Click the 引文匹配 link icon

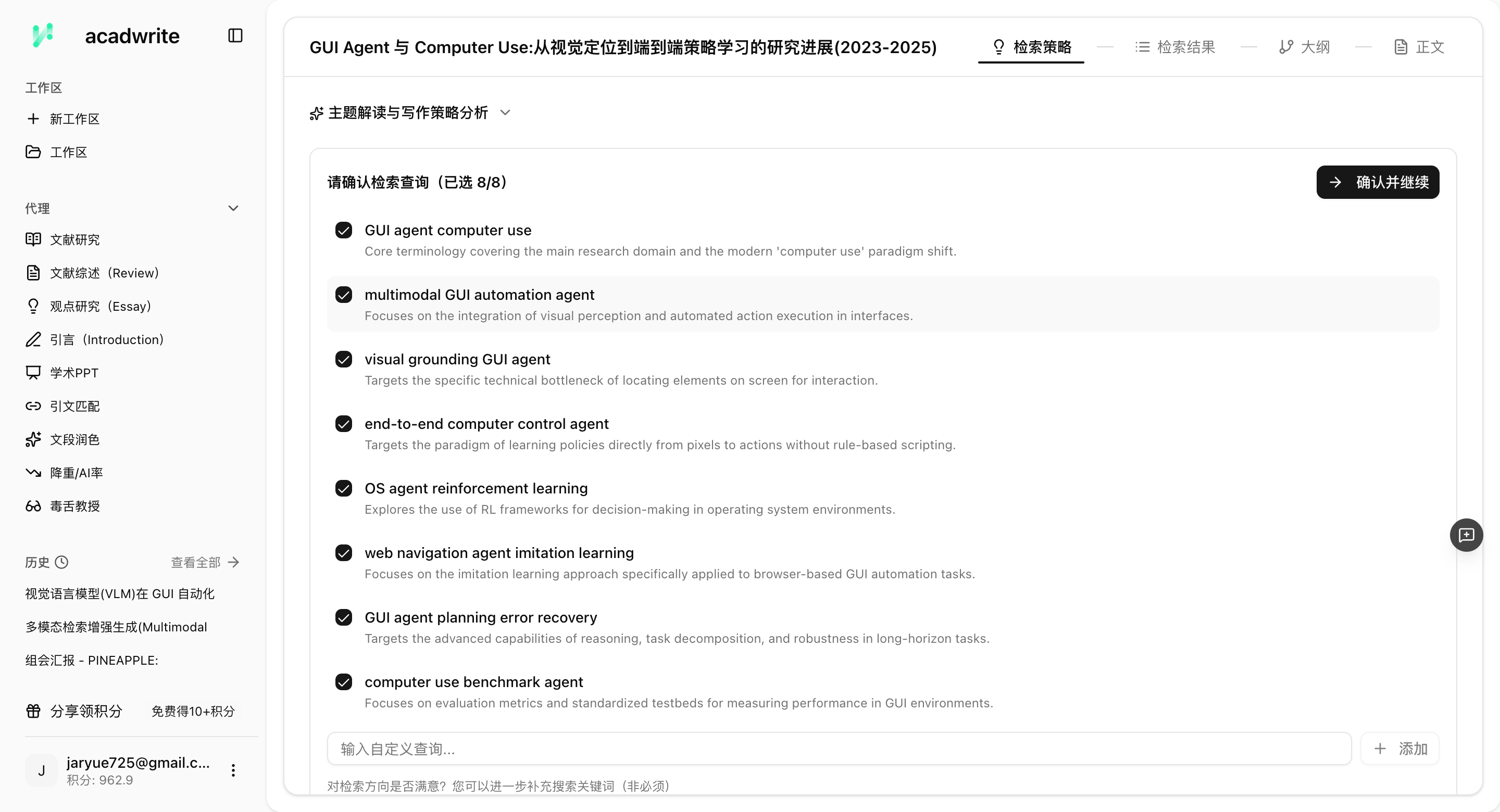click(x=33, y=405)
